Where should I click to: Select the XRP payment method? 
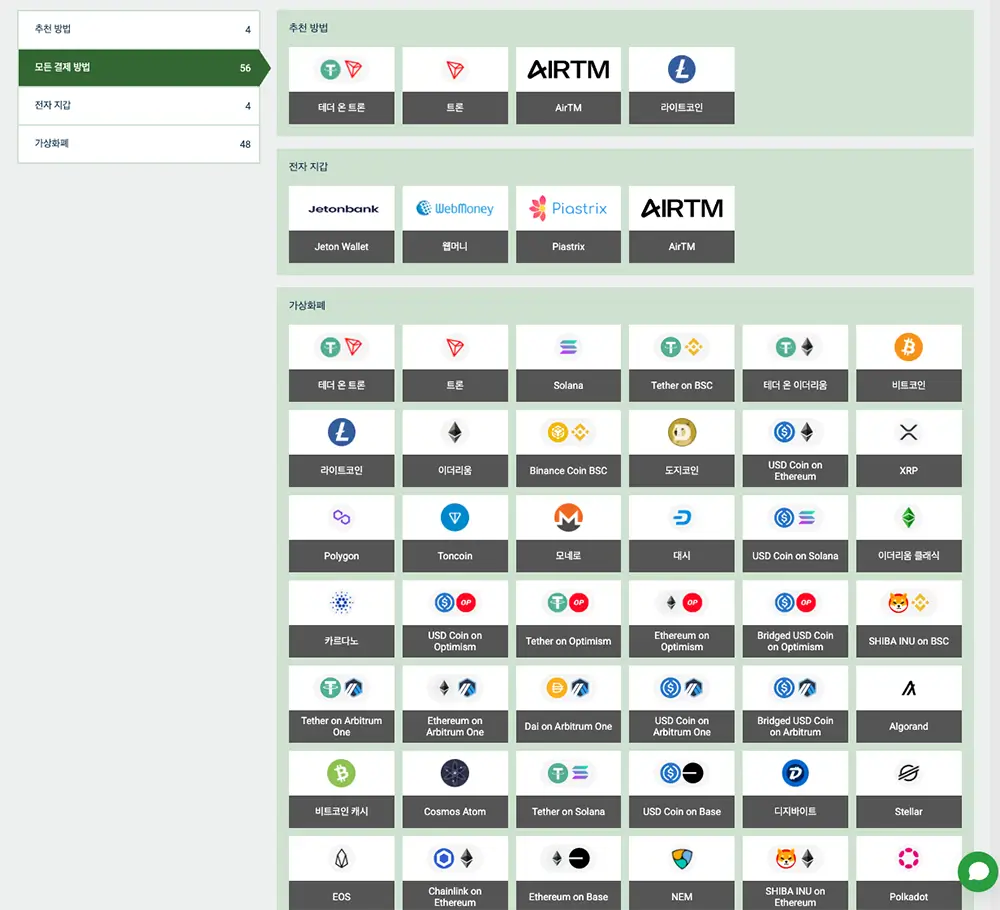coord(909,449)
